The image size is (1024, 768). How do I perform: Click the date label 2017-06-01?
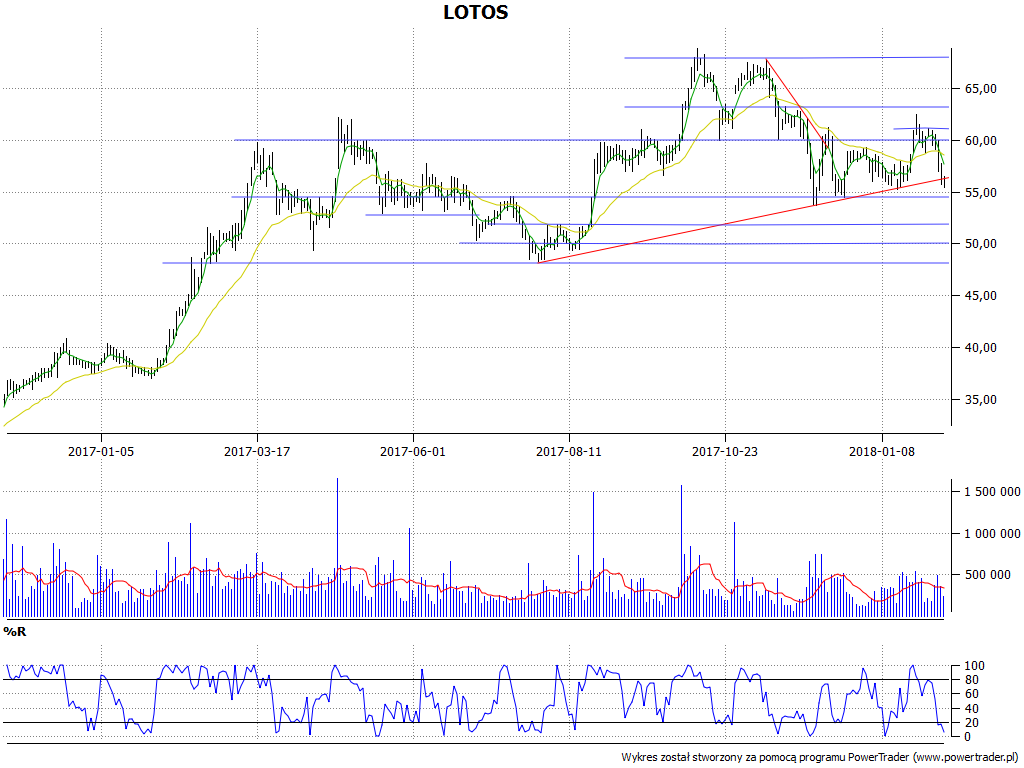click(x=413, y=451)
